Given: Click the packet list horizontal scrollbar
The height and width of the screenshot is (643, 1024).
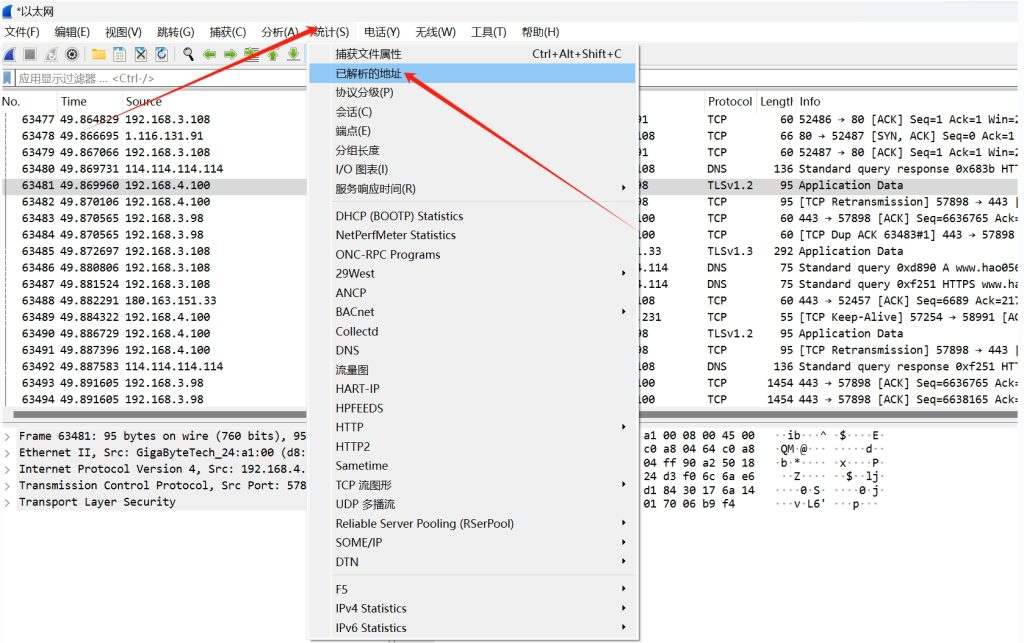Looking at the screenshot, I should (x=159, y=415).
